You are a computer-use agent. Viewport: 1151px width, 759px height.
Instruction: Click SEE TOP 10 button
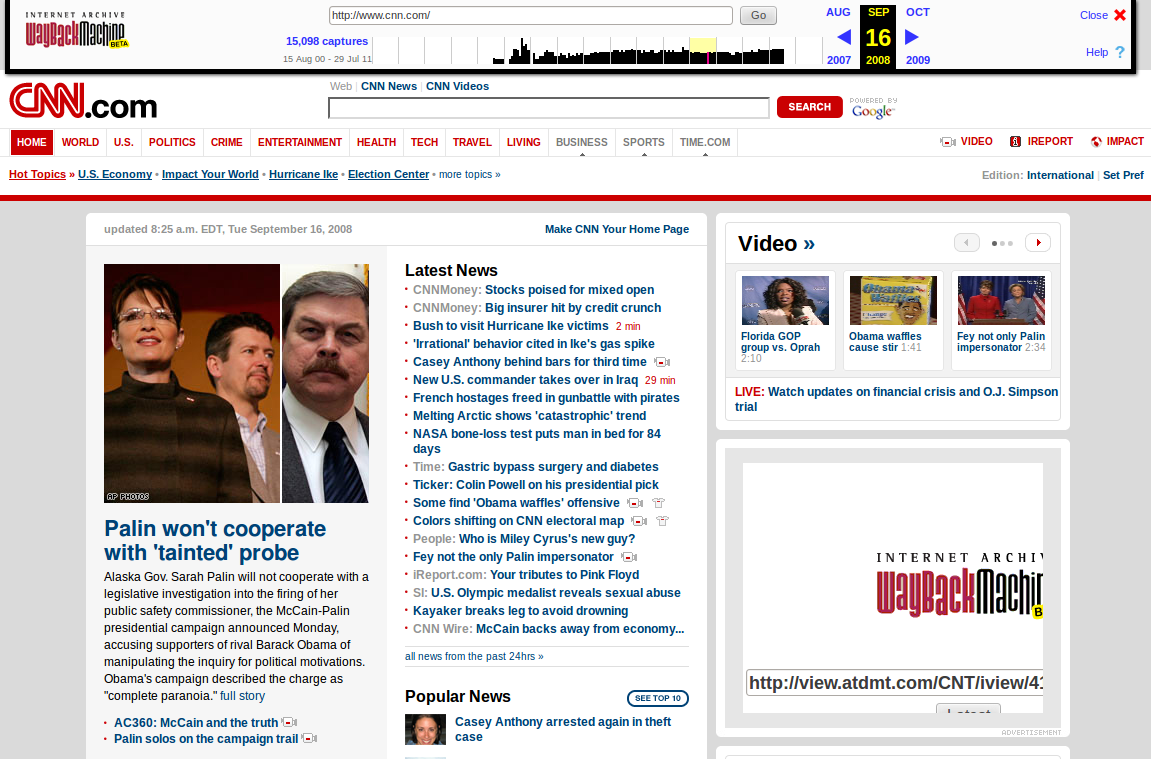[658, 698]
